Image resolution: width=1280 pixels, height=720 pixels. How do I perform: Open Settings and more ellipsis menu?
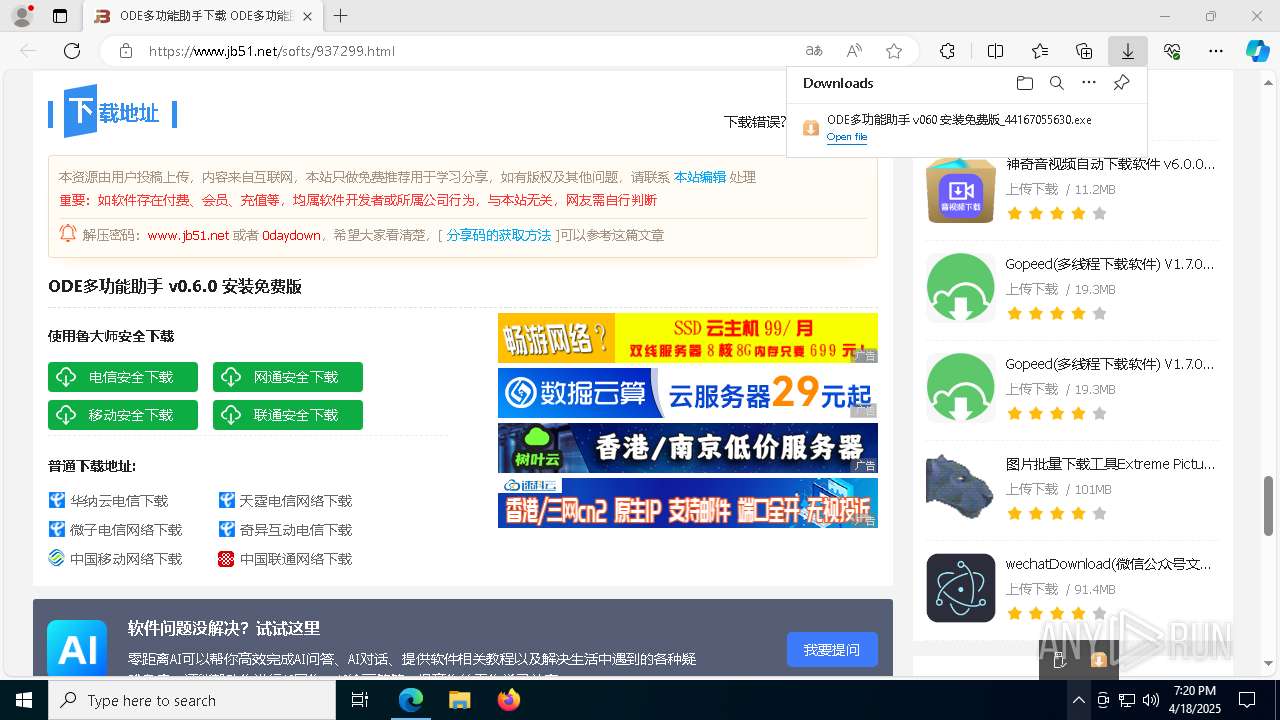[1216, 51]
